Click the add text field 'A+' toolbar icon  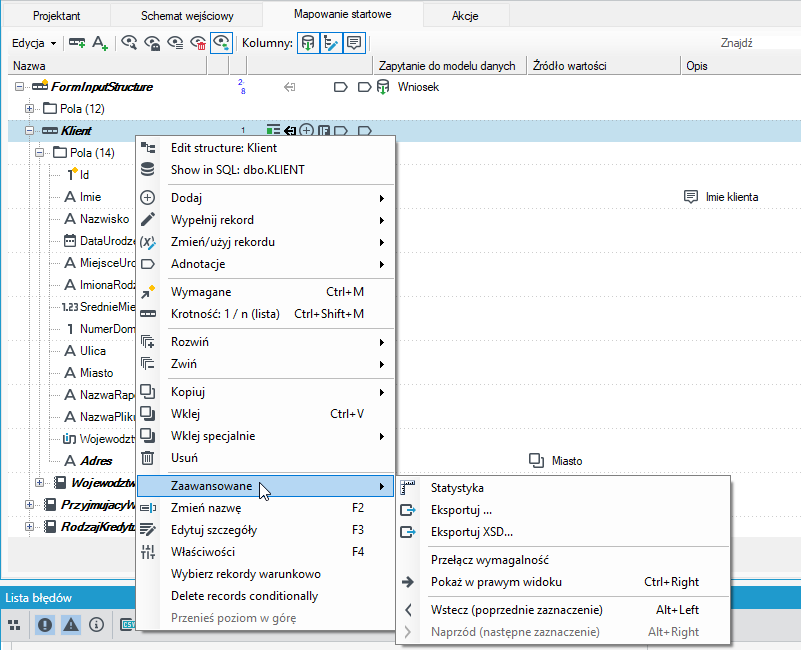pyautogui.click(x=100, y=43)
